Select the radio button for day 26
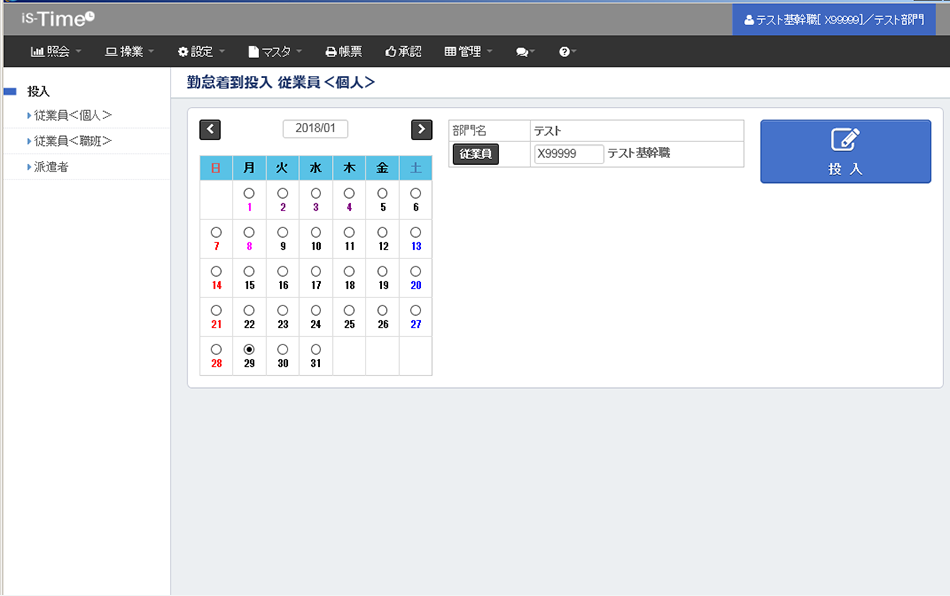The height and width of the screenshot is (596, 950). pyautogui.click(x=382, y=311)
